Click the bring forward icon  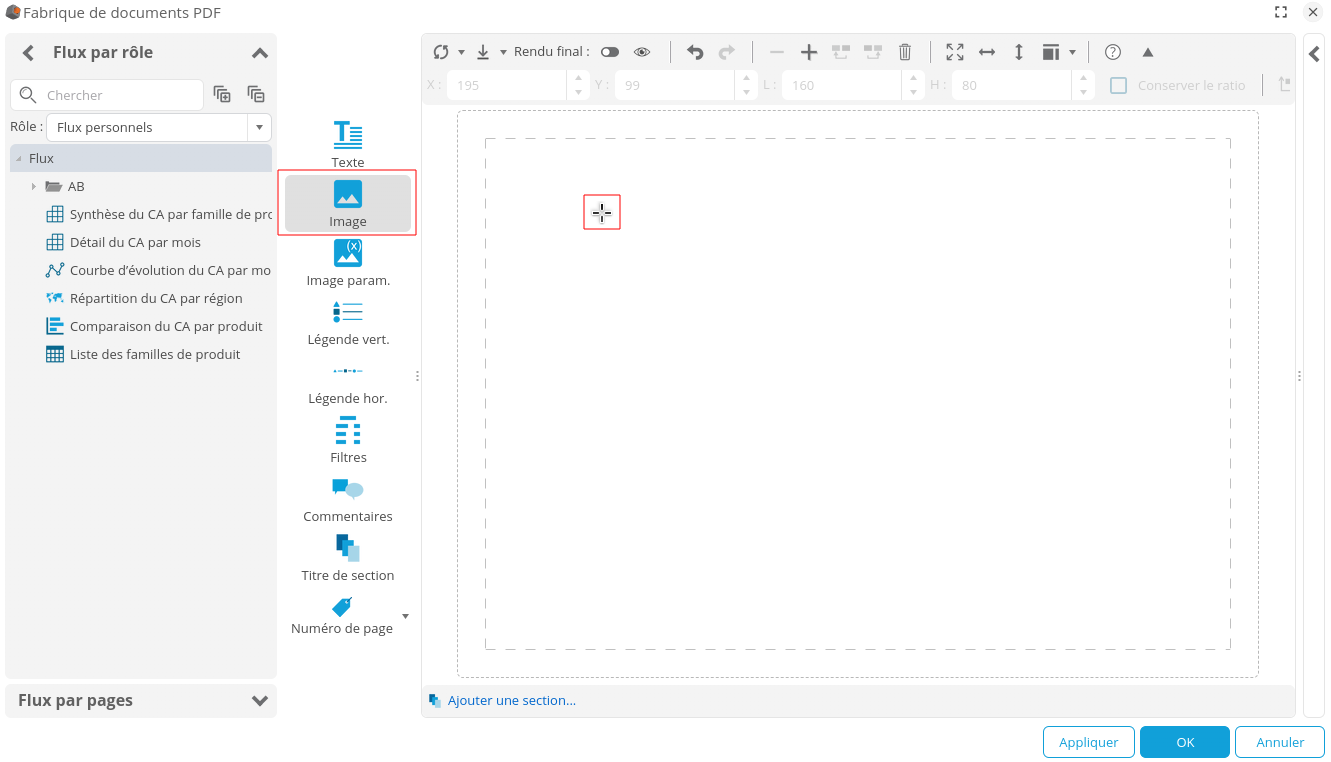tap(841, 52)
